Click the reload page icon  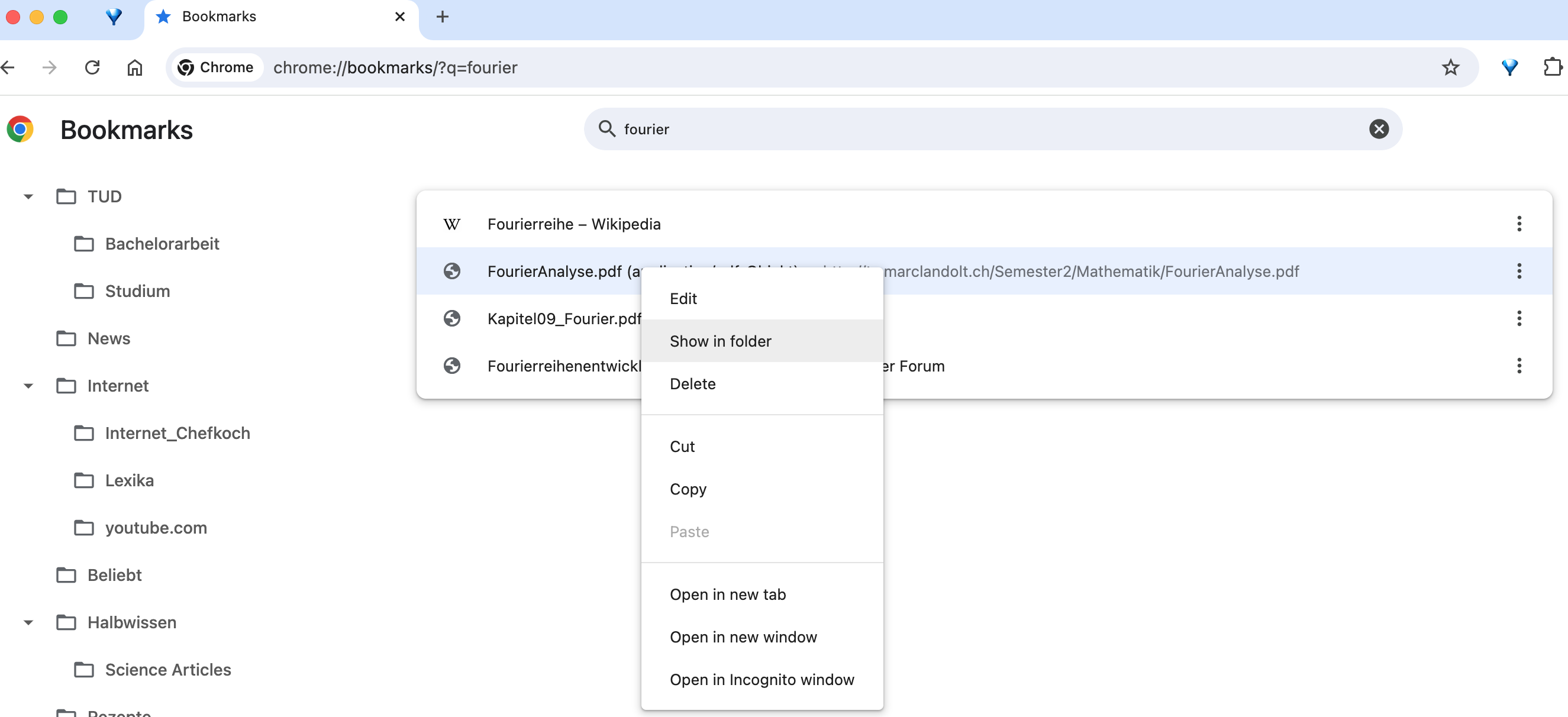[92, 67]
